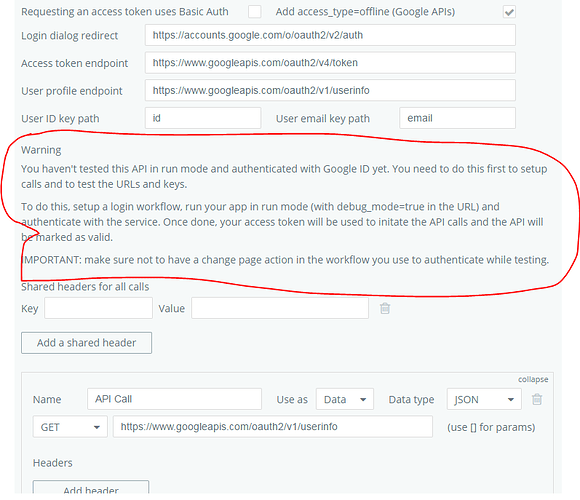The width and height of the screenshot is (580, 500).
Task: Delete the API Call using trash icon
Action: click(x=537, y=399)
